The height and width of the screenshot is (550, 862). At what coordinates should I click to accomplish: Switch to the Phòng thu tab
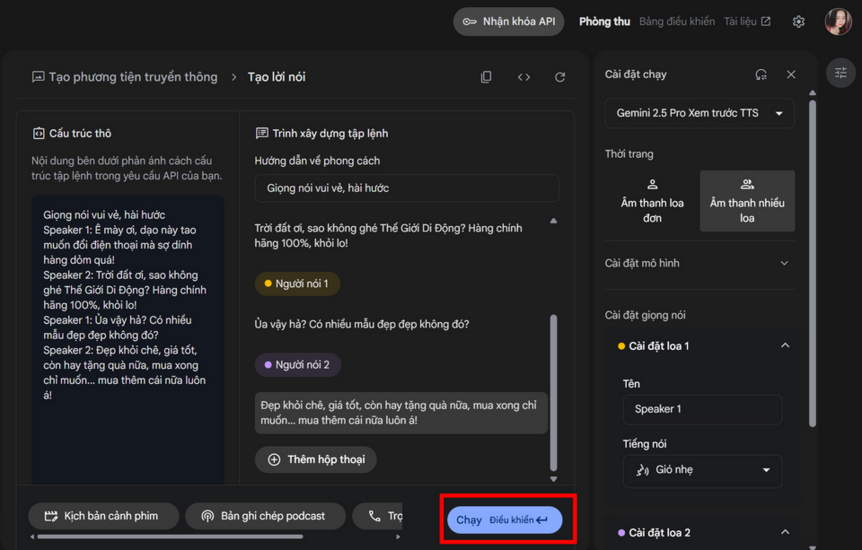coord(604,21)
